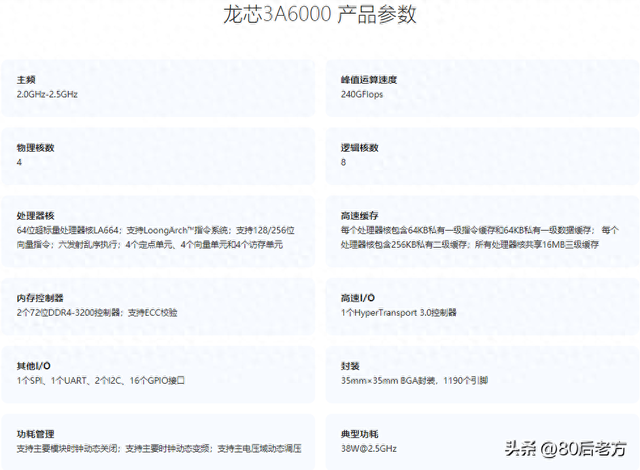Select the 功耗管理 heading
640x470 pixels.
pos(36,434)
